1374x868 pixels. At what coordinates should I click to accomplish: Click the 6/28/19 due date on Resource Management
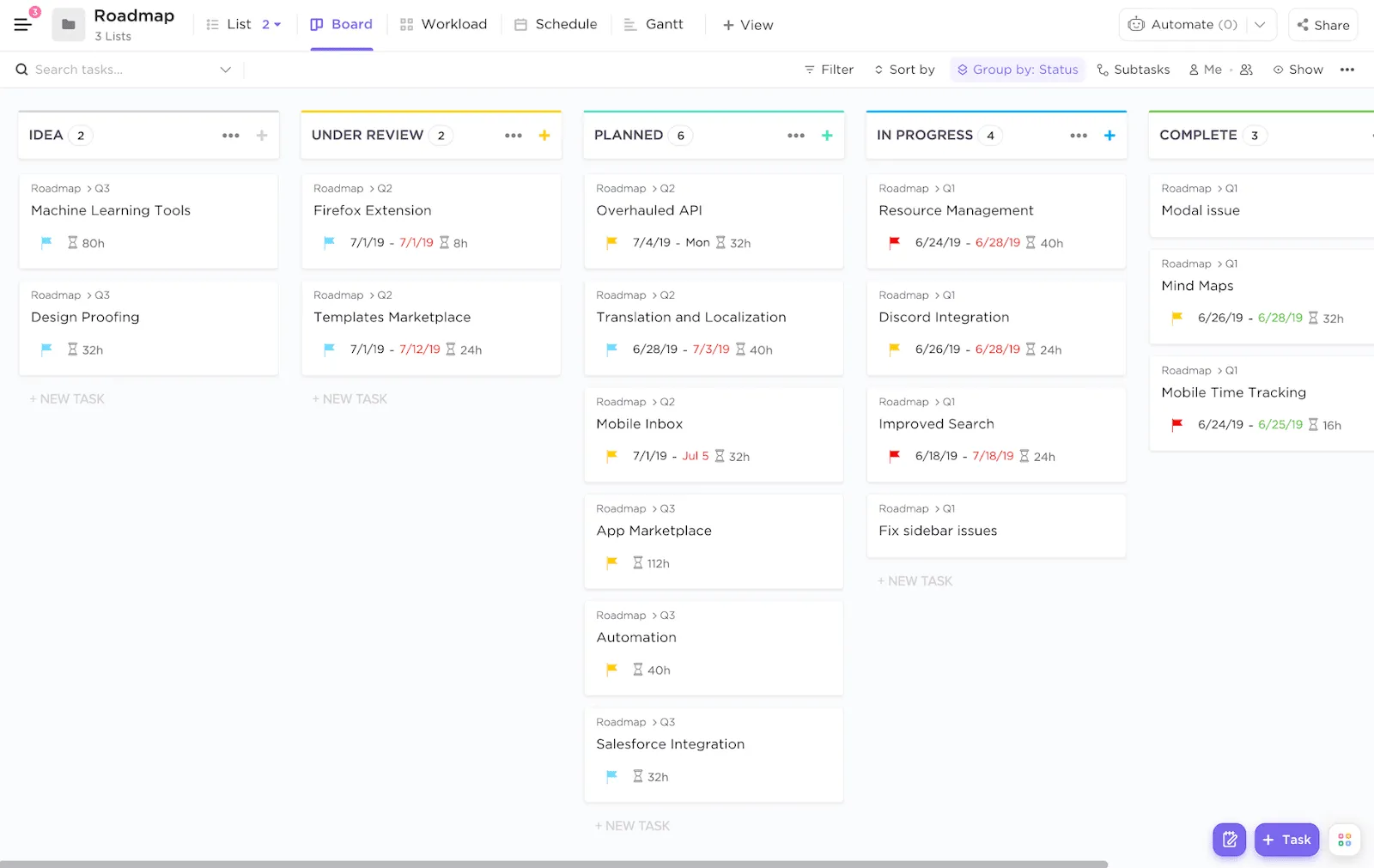coord(998,243)
